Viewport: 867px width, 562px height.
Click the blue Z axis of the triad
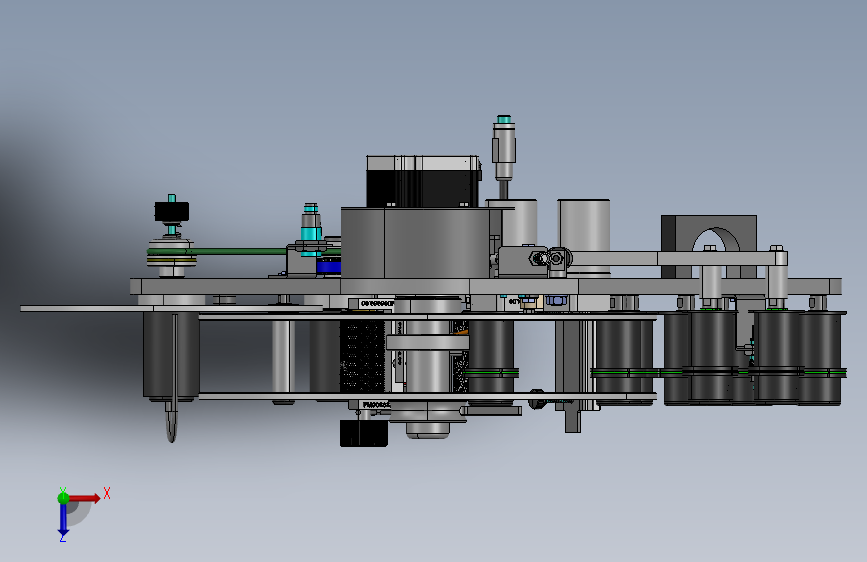pyautogui.click(x=63, y=520)
